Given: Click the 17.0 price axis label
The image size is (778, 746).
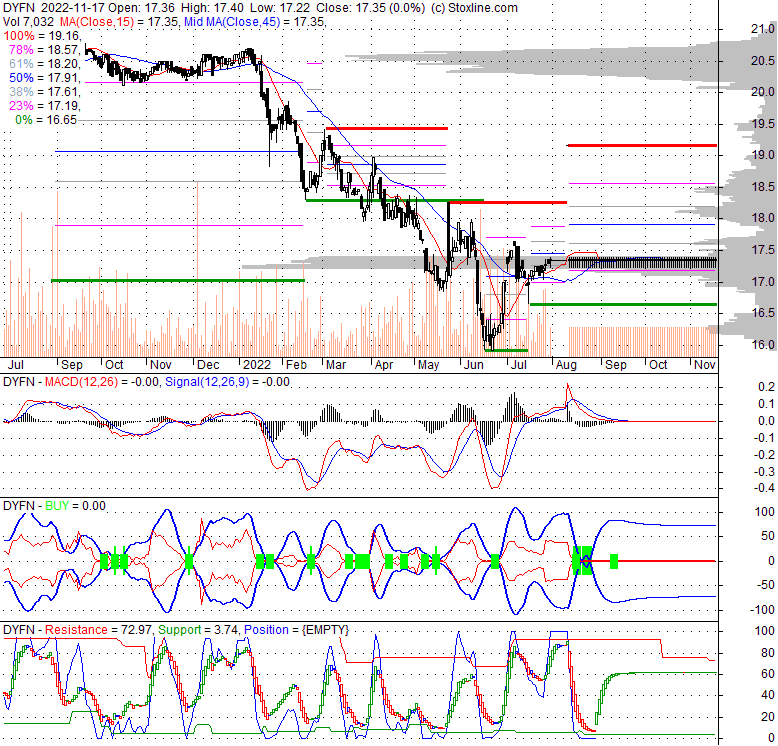Looking at the screenshot, I should tap(762, 281).
